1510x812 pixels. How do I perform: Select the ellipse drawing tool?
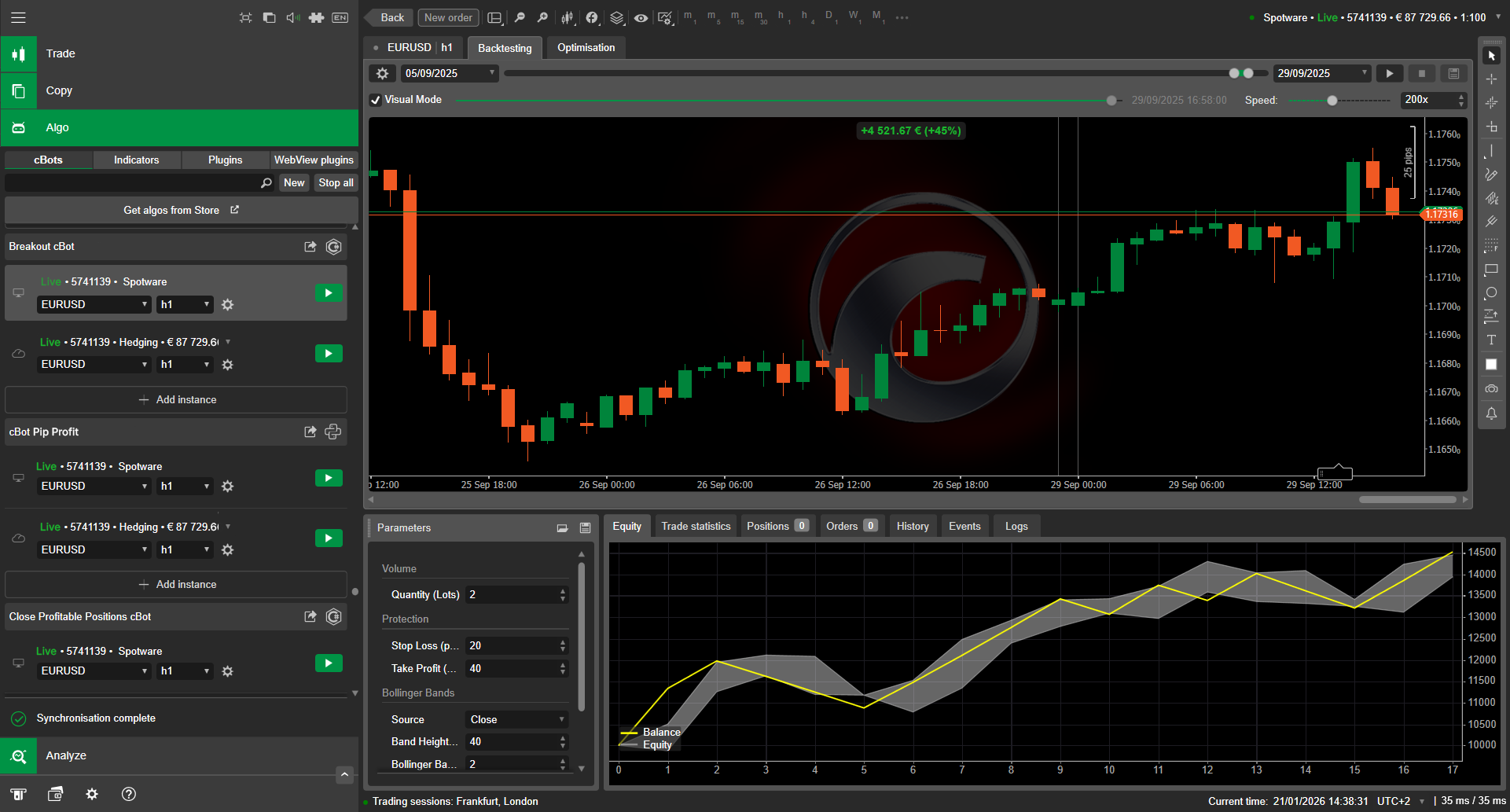click(1491, 292)
